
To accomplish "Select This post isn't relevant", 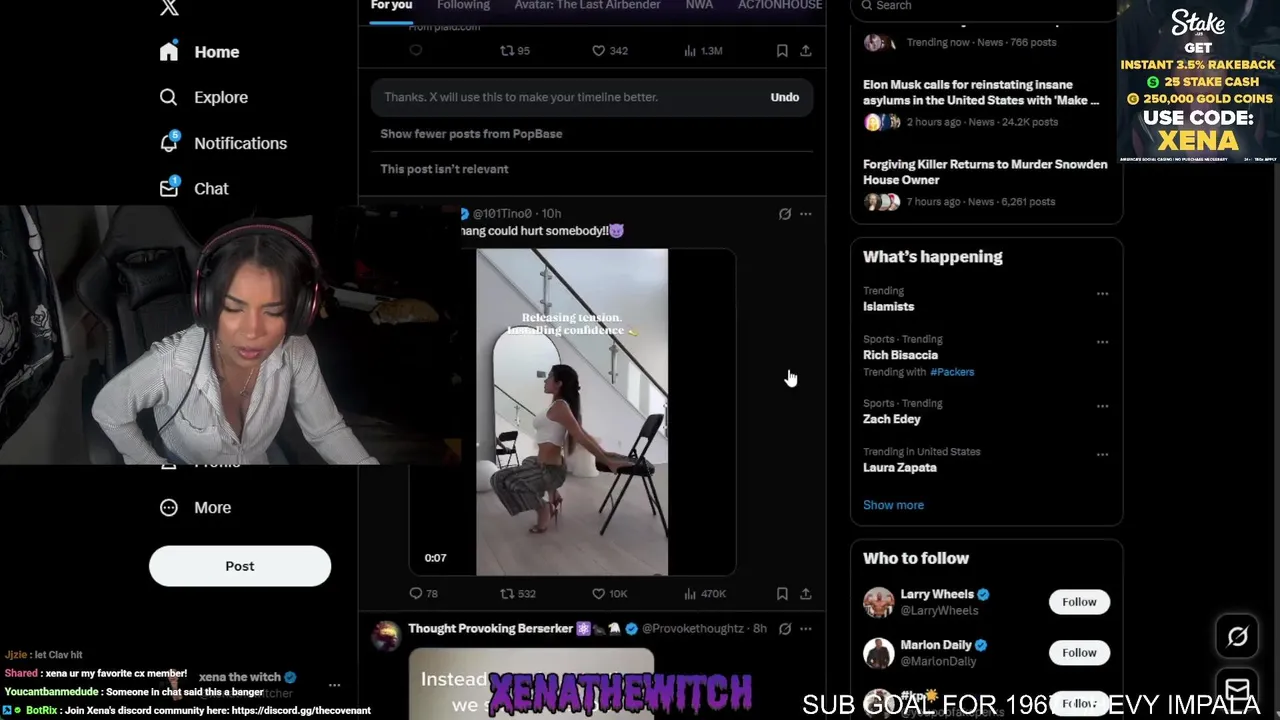I will pyautogui.click(x=444, y=169).
